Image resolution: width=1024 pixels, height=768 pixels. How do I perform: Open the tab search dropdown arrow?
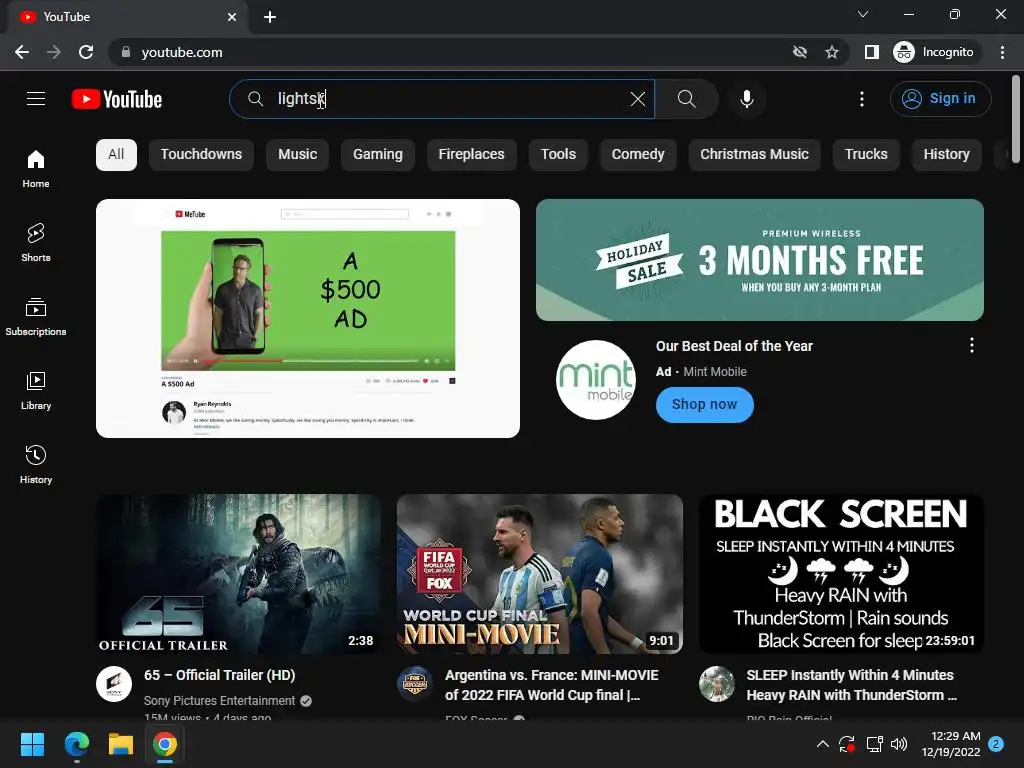863,14
